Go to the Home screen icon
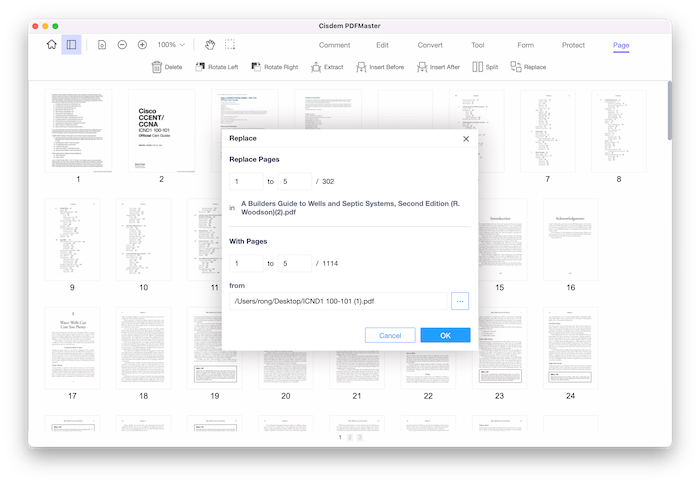The width and height of the screenshot is (700, 484). coord(52,45)
